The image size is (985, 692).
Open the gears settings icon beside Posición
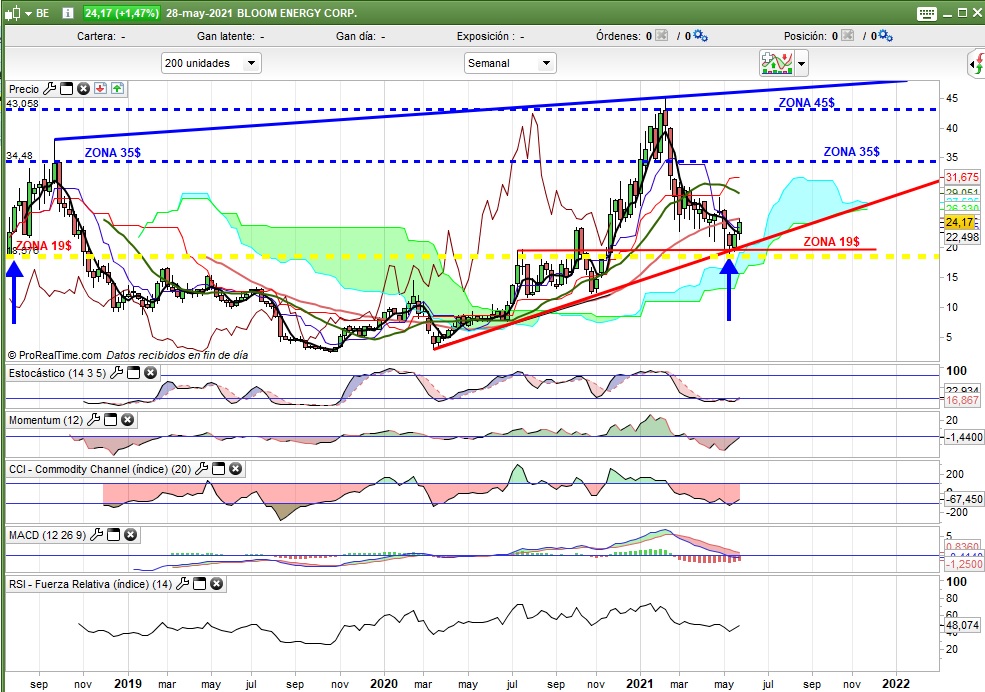886,36
